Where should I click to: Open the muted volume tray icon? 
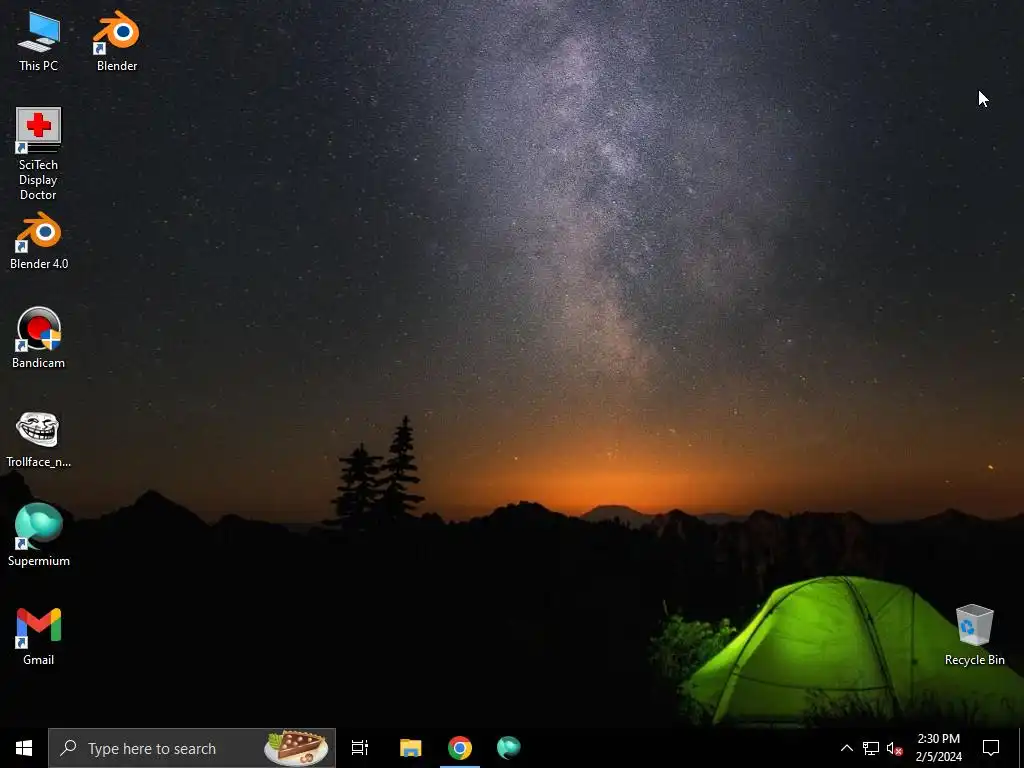coord(894,748)
